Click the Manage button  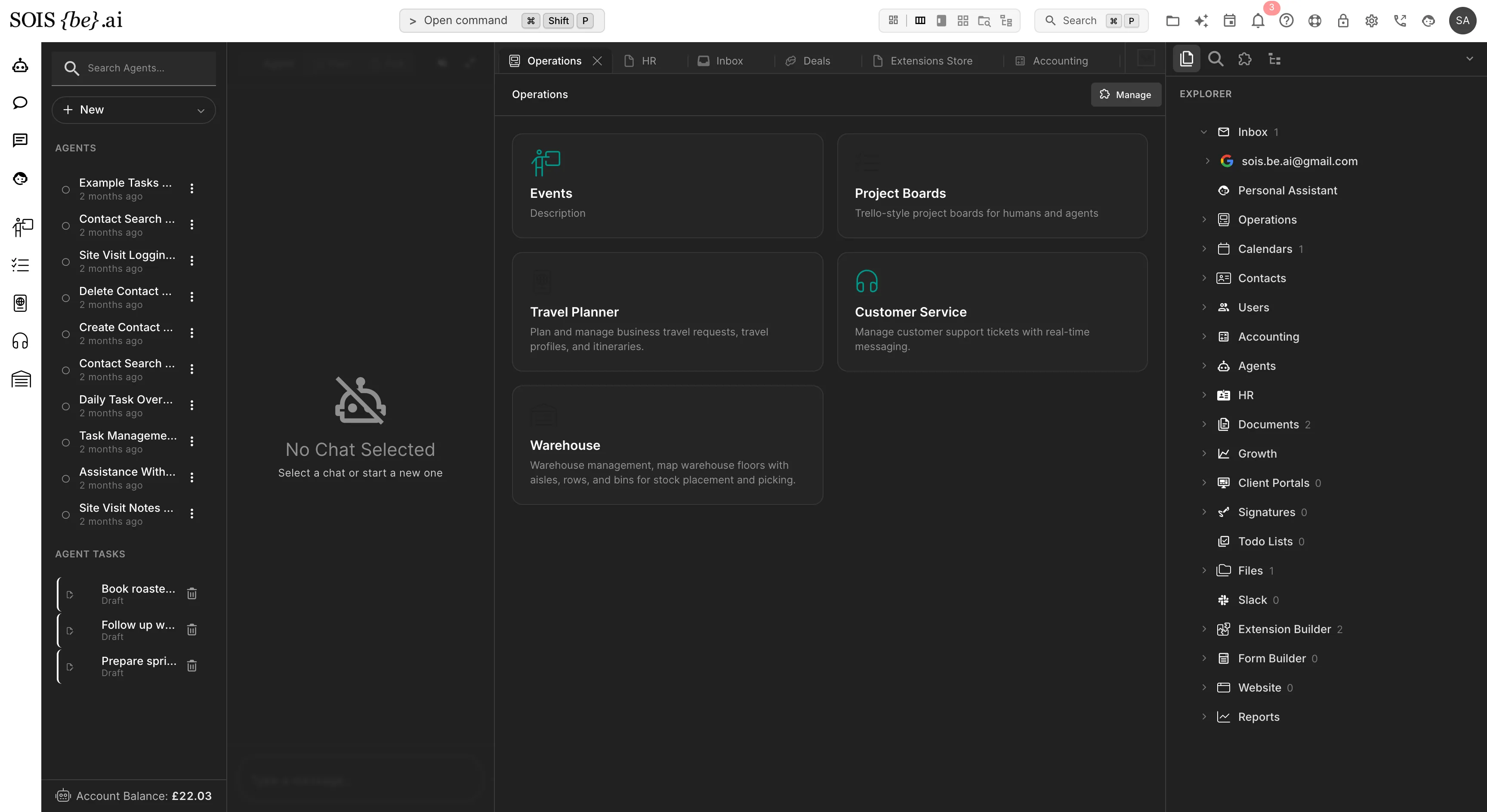pos(1126,95)
